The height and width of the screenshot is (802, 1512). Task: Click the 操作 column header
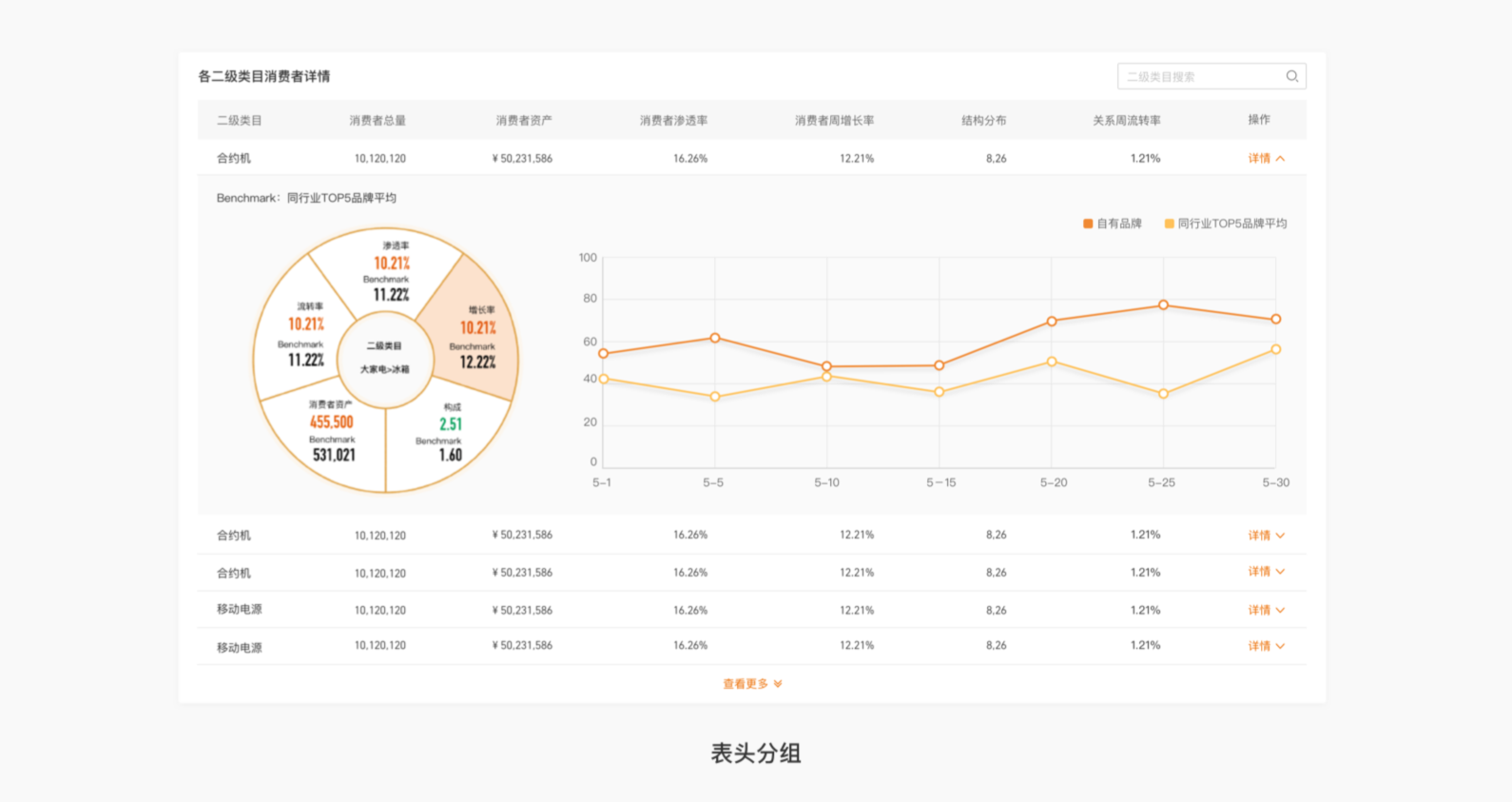1259,120
